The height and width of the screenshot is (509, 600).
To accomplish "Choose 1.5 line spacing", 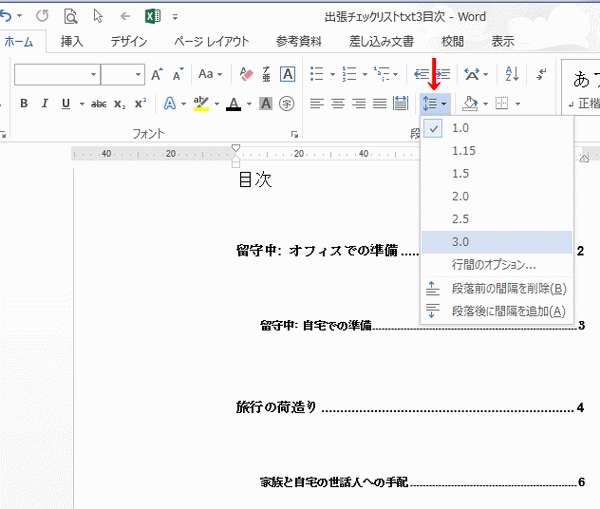I will (x=497, y=174).
